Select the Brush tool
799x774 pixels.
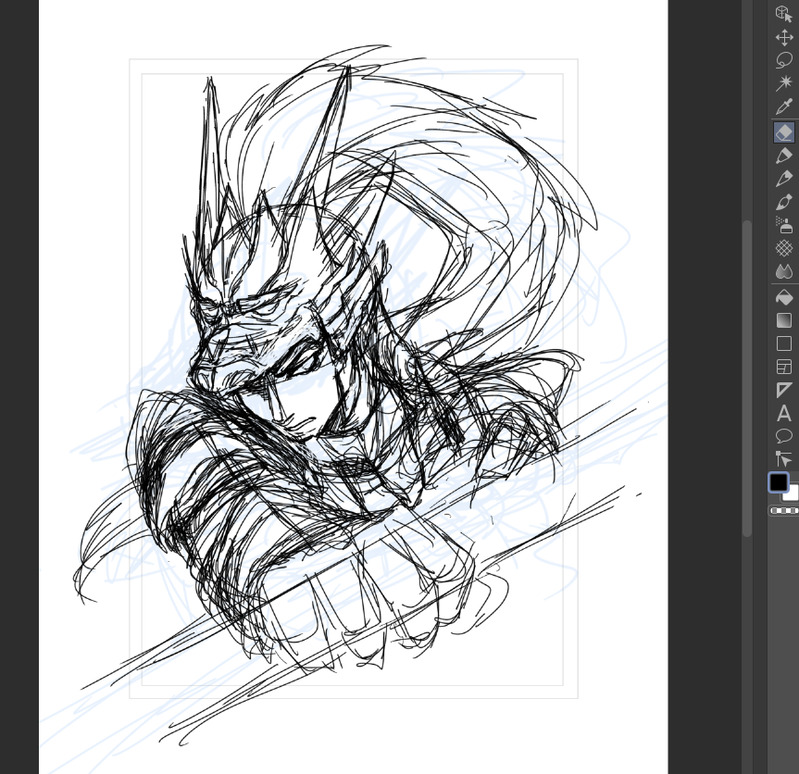[x=784, y=202]
